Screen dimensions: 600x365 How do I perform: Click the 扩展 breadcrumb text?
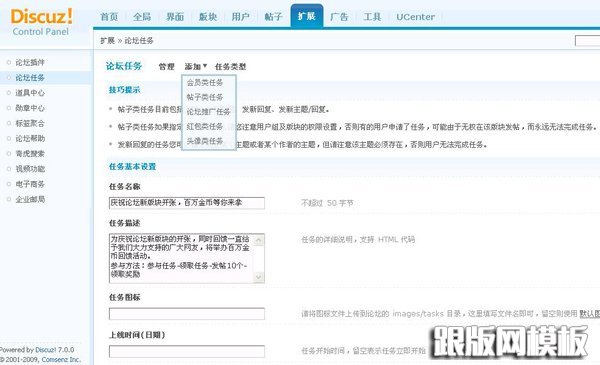point(108,41)
